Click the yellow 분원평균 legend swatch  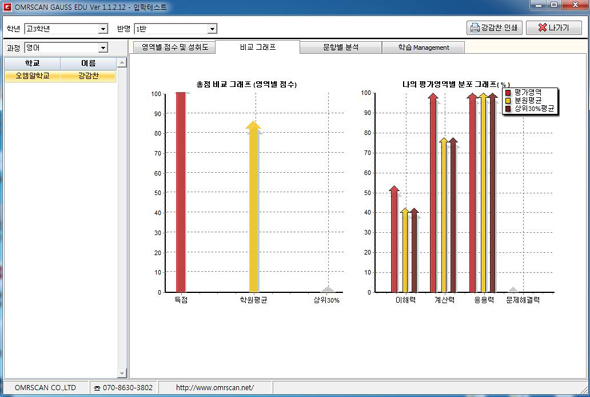pyautogui.click(x=508, y=101)
